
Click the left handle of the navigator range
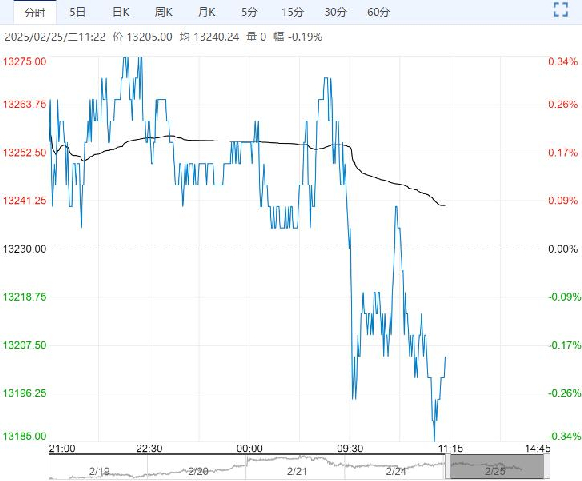448,467
